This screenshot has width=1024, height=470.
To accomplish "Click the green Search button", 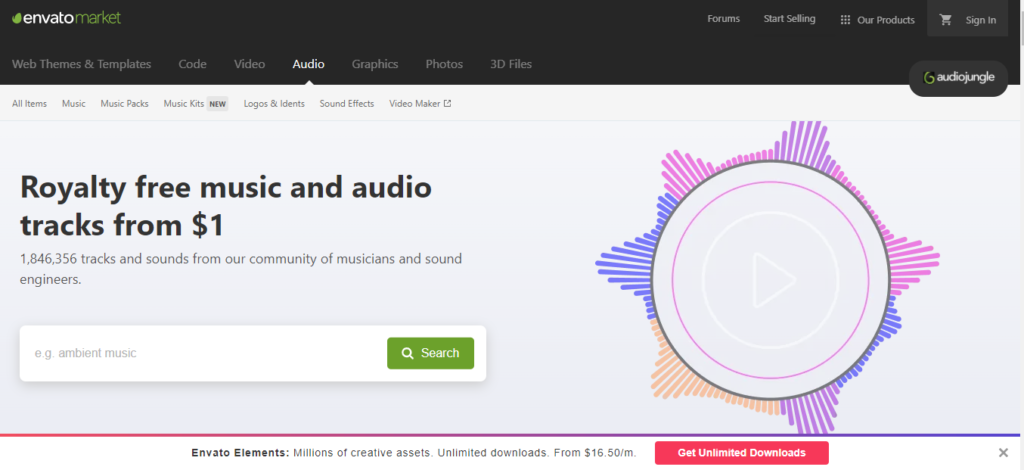I will 430,353.
